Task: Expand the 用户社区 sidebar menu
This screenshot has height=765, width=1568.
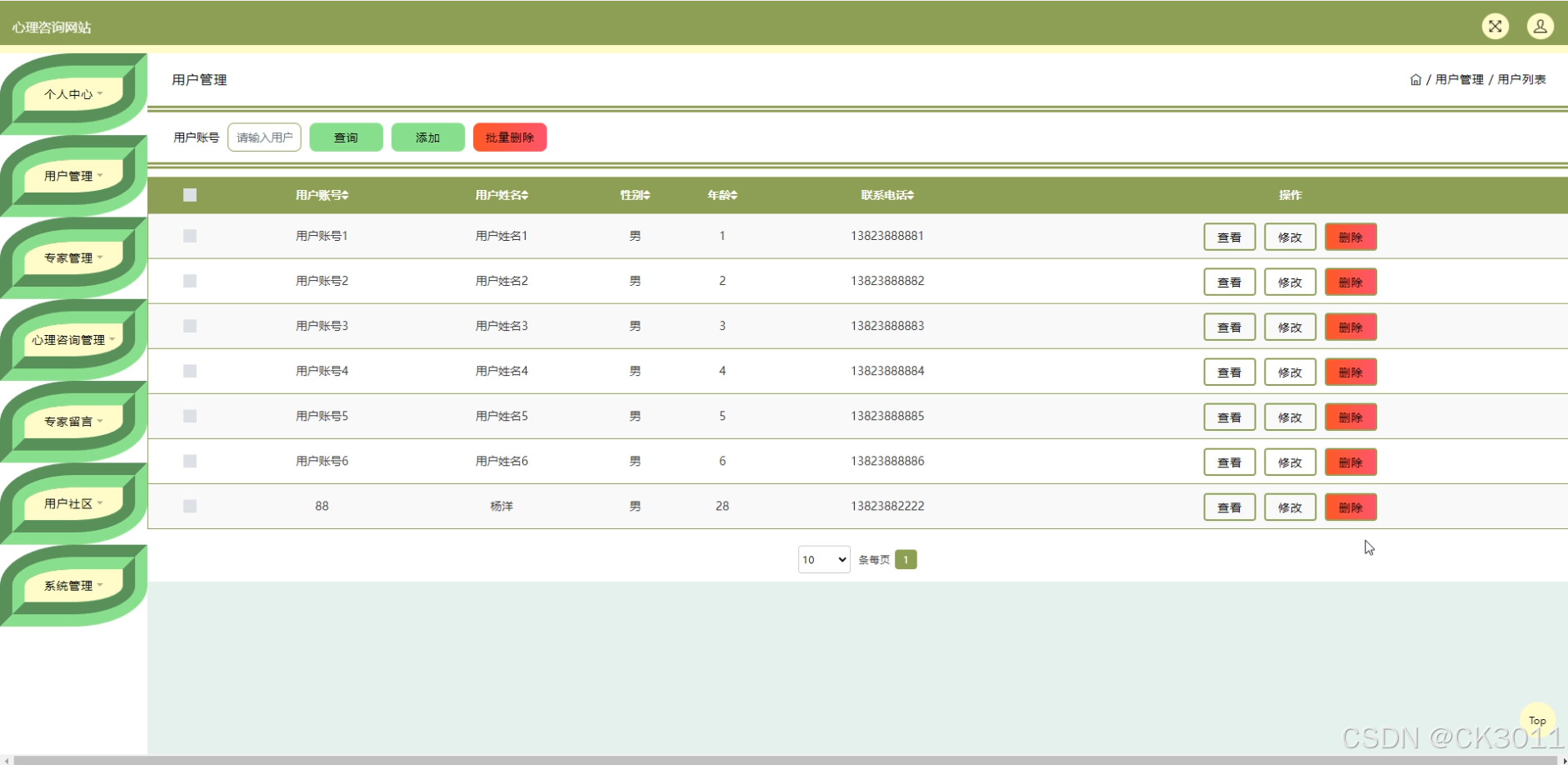Action: tap(73, 503)
